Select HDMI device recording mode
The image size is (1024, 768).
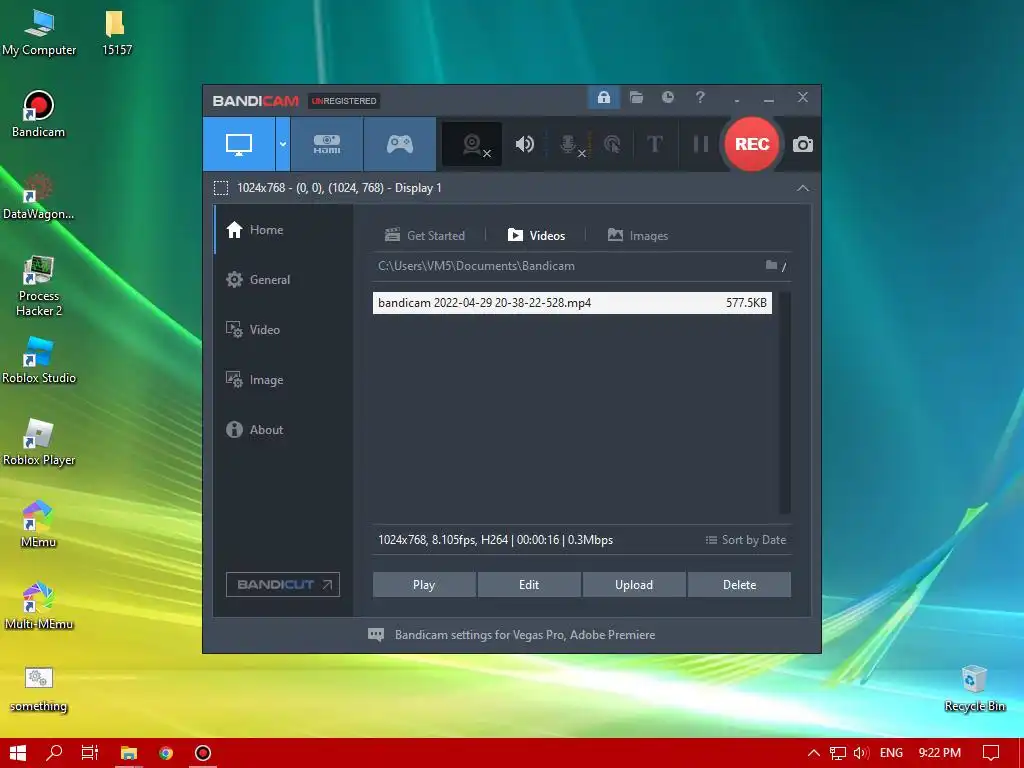pos(327,144)
